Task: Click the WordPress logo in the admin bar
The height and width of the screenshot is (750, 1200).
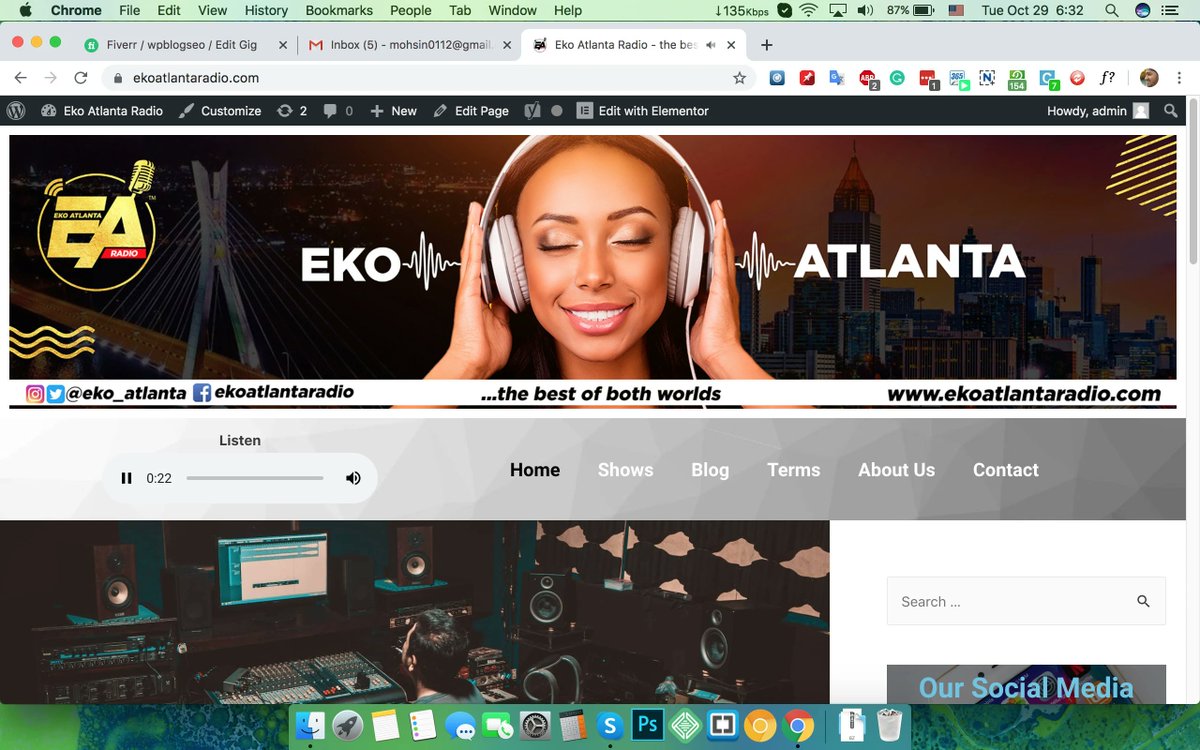Action: 16,110
